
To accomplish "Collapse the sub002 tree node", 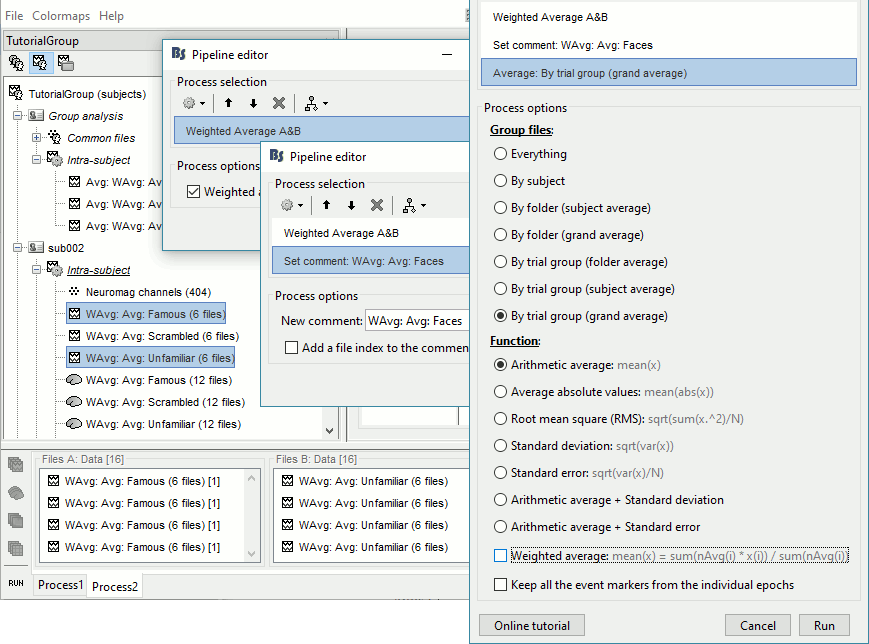I will (x=18, y=248).
